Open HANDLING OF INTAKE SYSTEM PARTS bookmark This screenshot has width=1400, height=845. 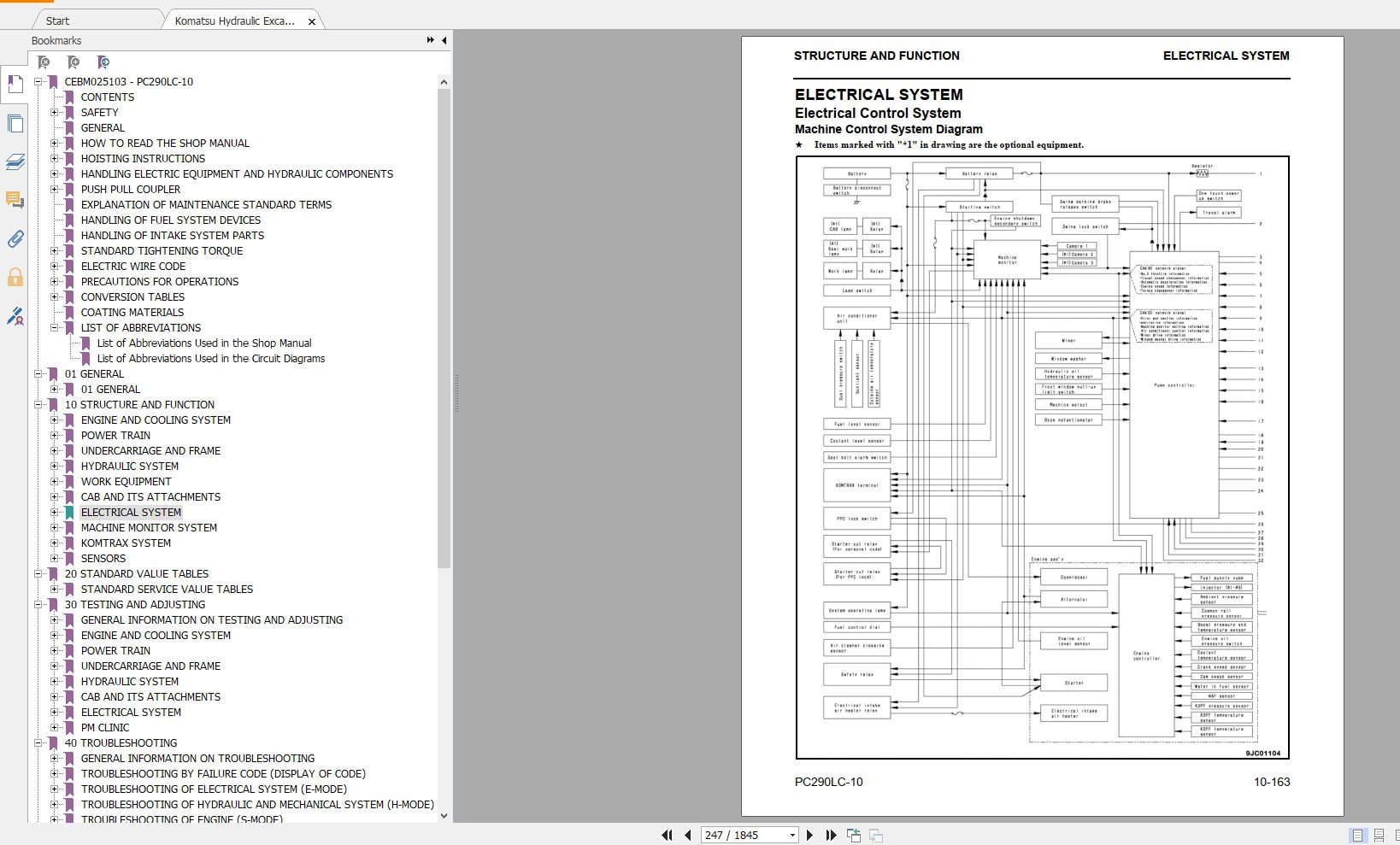[173, 236]
